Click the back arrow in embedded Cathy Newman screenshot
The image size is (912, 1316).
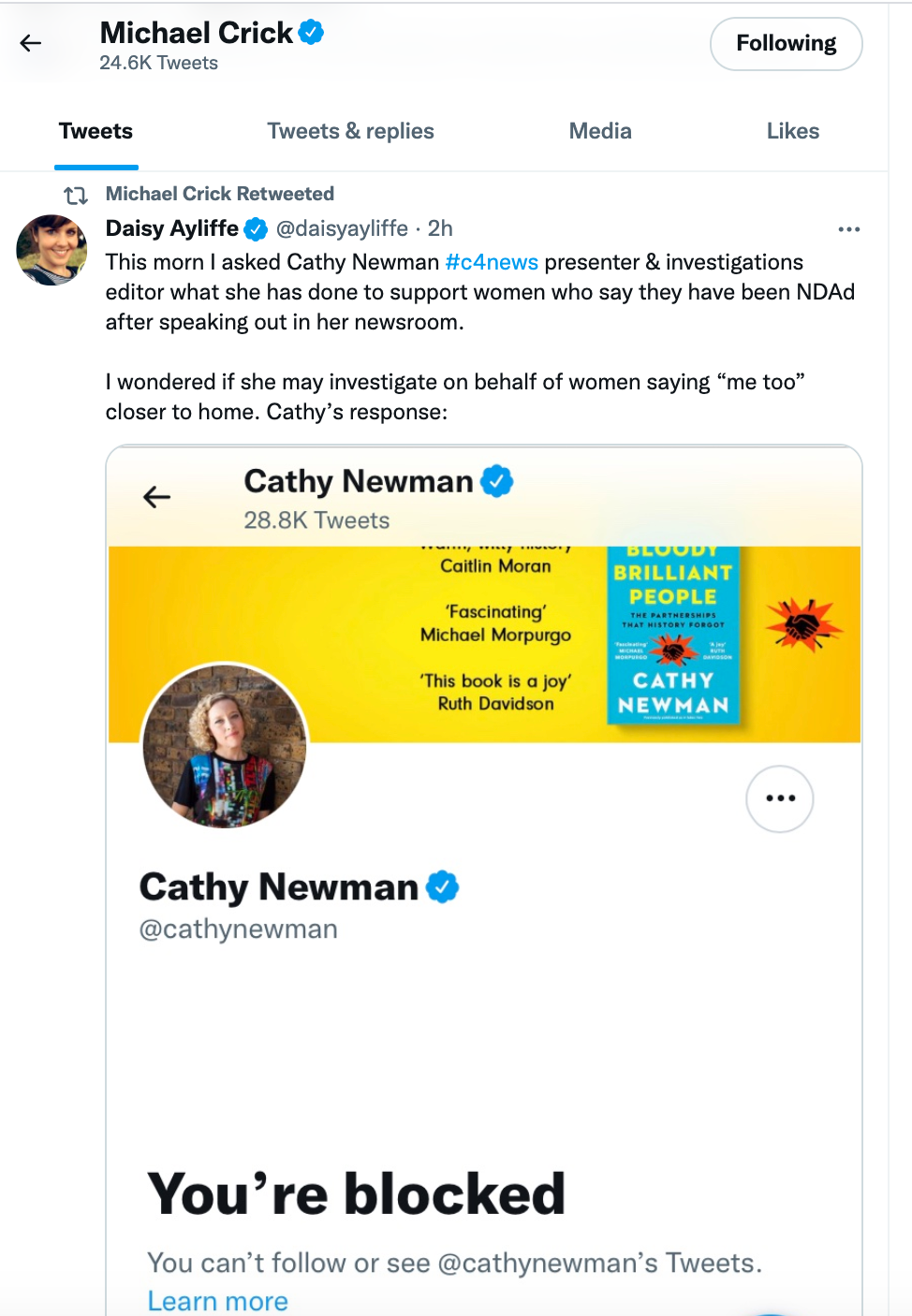[157, 497]
